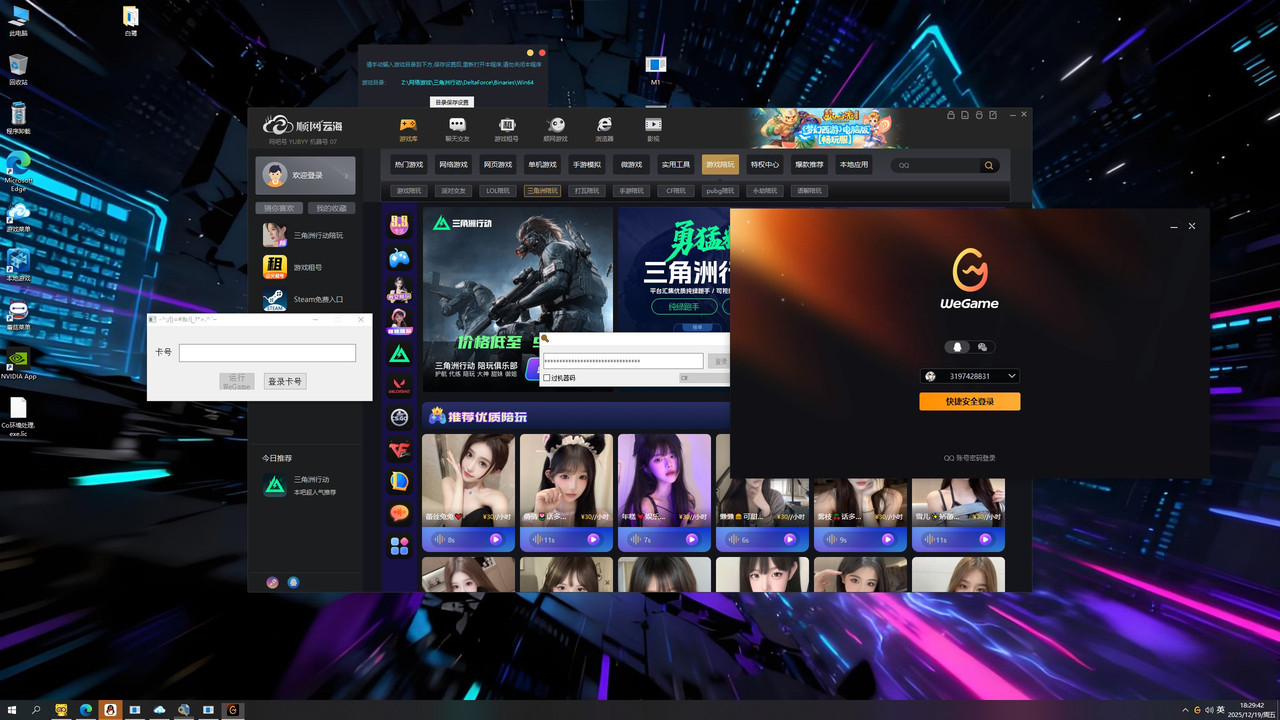Expand the 欢迎登录 chevron in sidebar

pos(346,175)
